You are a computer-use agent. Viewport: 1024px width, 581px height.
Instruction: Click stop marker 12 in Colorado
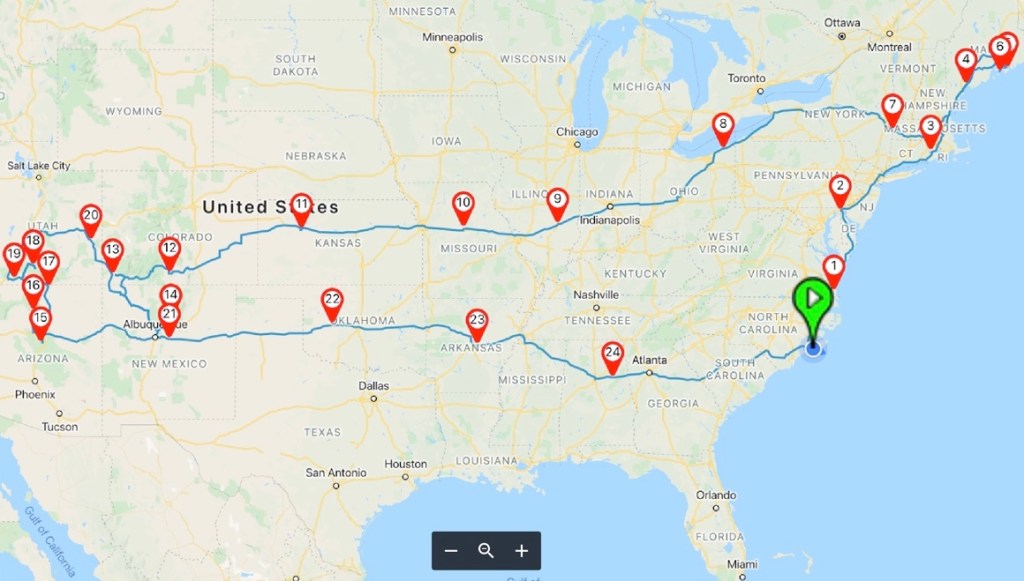170,253
